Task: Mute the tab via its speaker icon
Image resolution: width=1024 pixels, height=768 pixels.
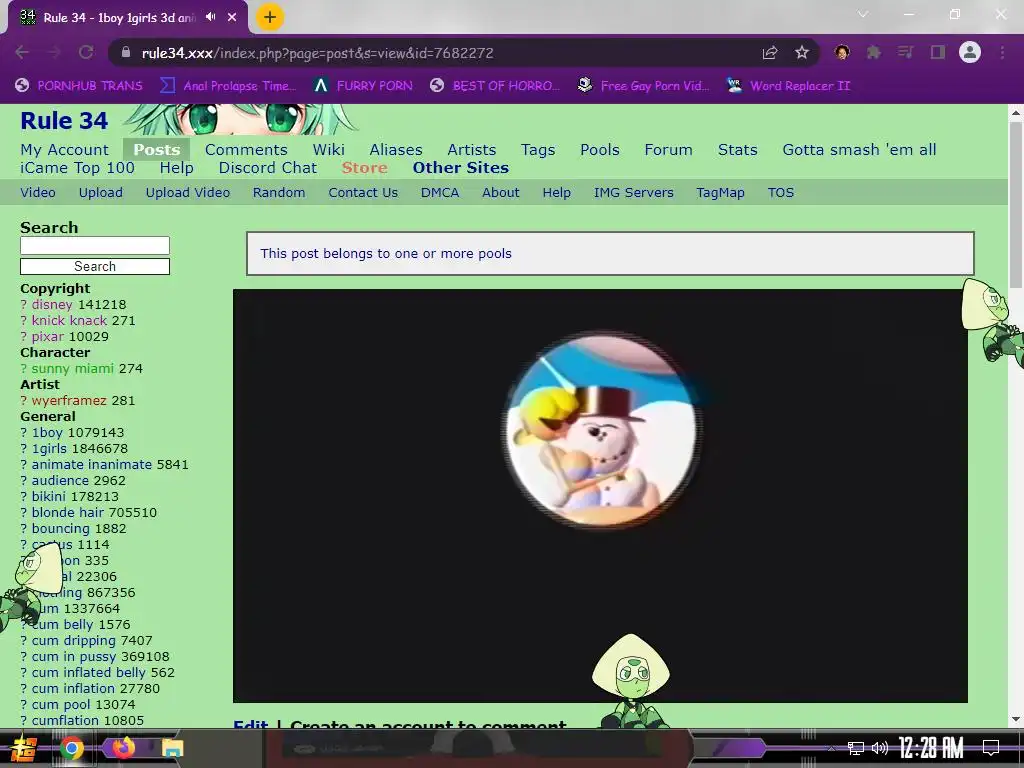Action: (210, 17)
